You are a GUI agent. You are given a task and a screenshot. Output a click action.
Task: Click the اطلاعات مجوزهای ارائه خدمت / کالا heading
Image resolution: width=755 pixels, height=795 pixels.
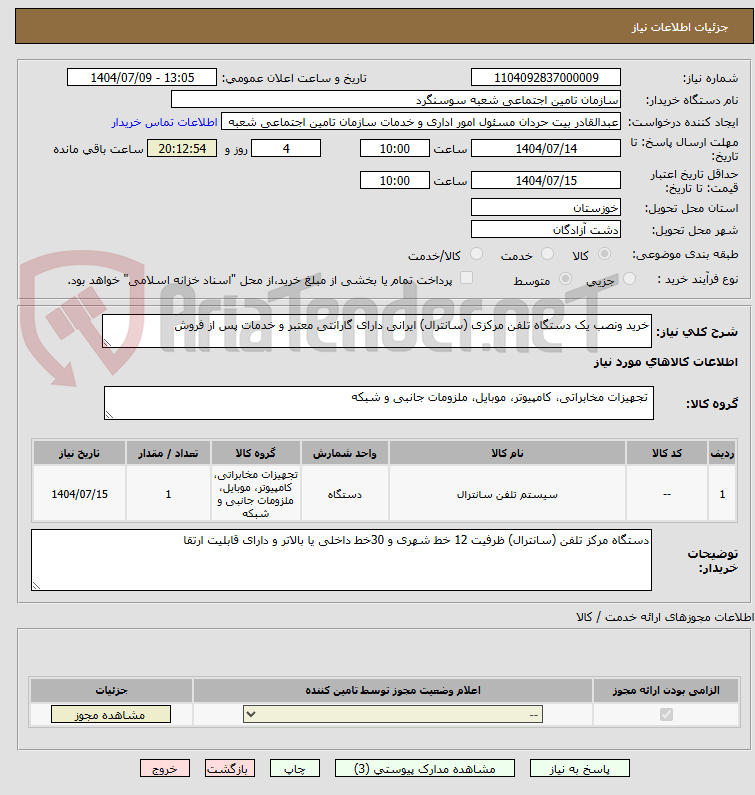click(665, 617)
